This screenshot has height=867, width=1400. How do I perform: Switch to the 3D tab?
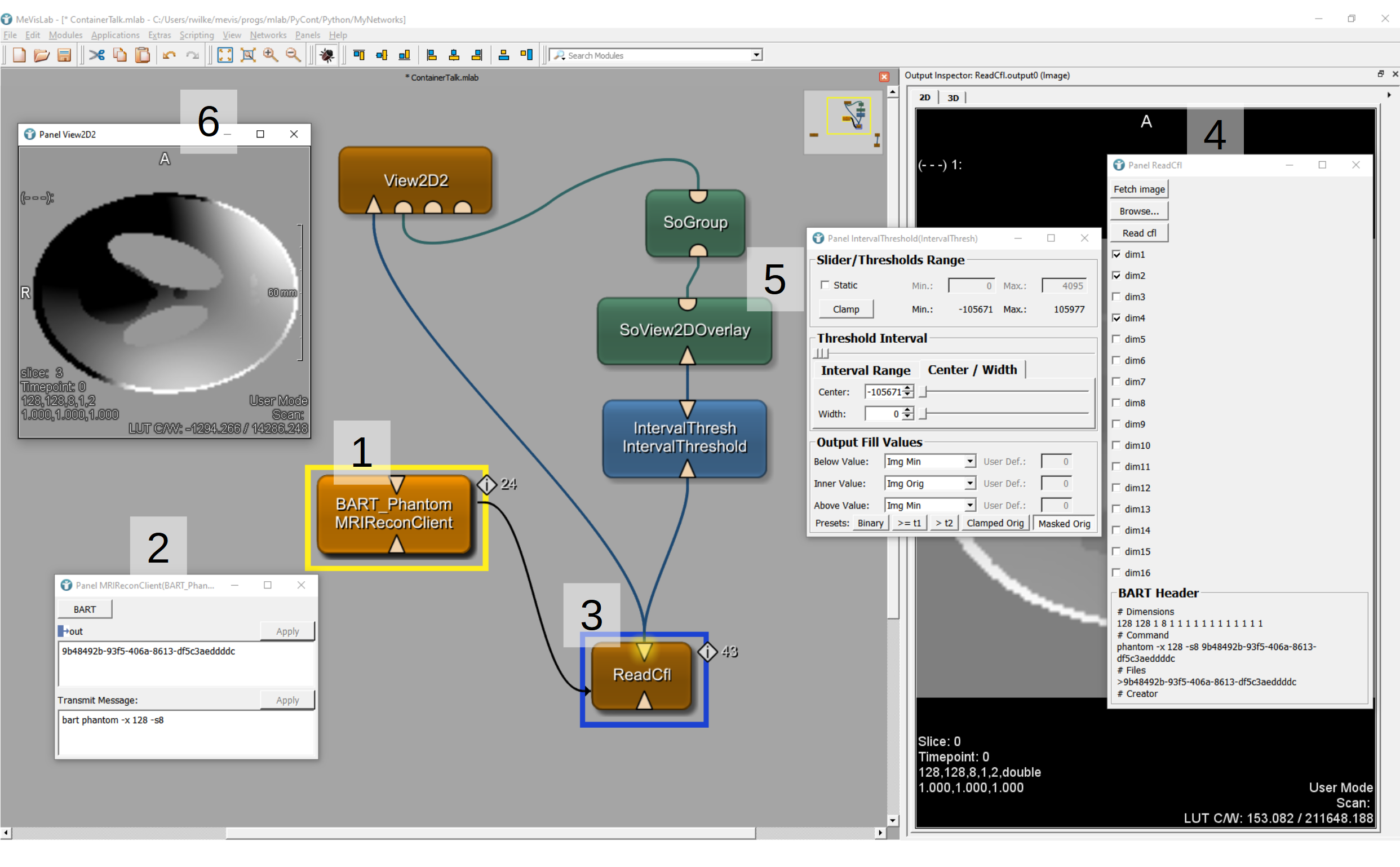[x=953, y=98]
